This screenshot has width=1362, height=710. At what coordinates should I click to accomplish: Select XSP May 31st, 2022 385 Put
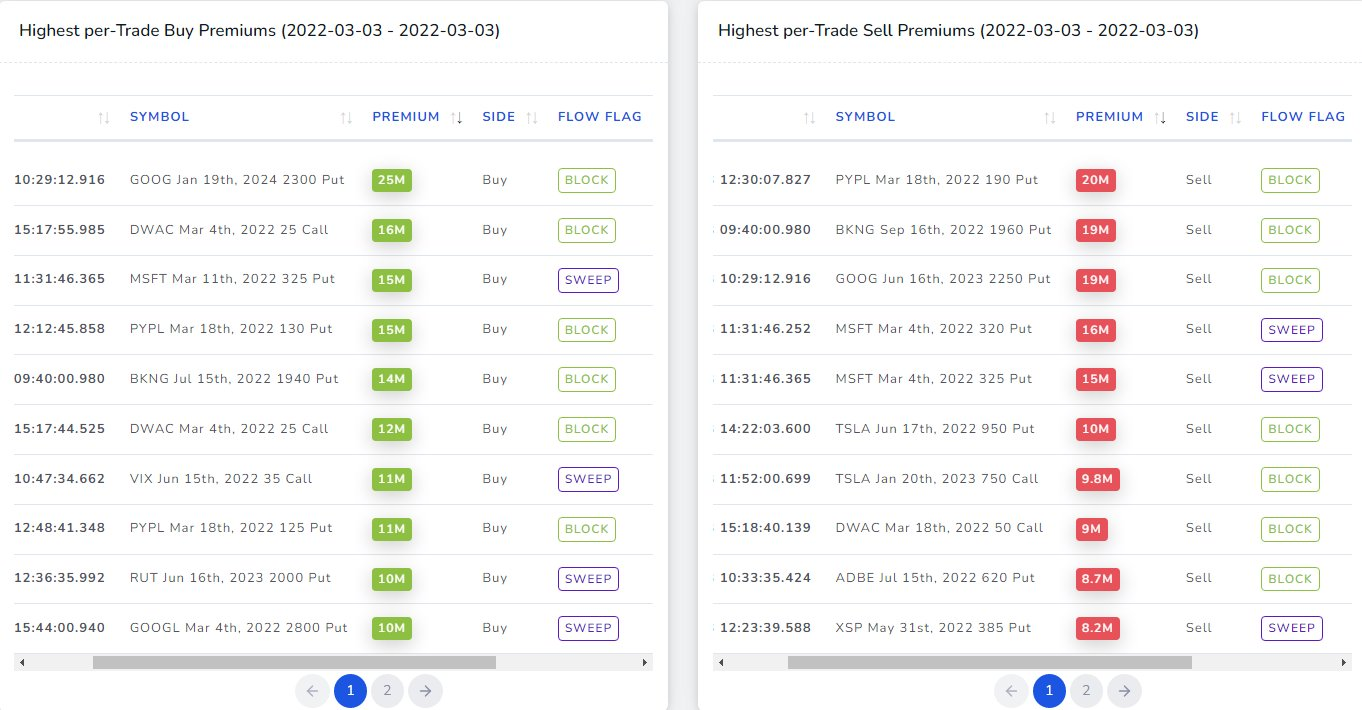pos(933,628)
